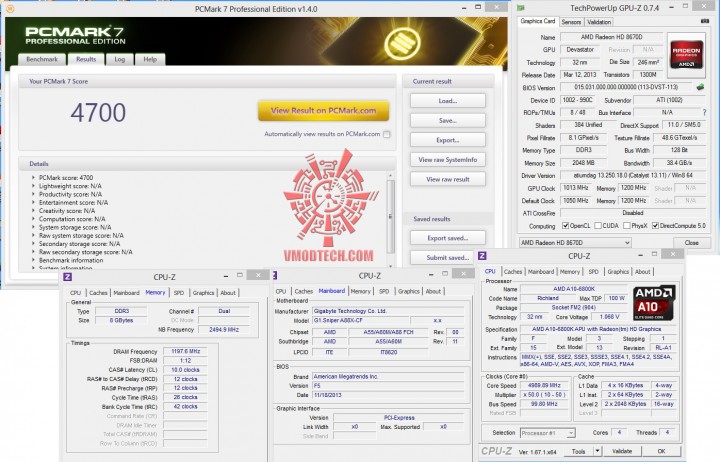Click the motherboard model G1.Sniper A88X-CF
This screenshot has height=462, width=720.
tap(360, 320)
